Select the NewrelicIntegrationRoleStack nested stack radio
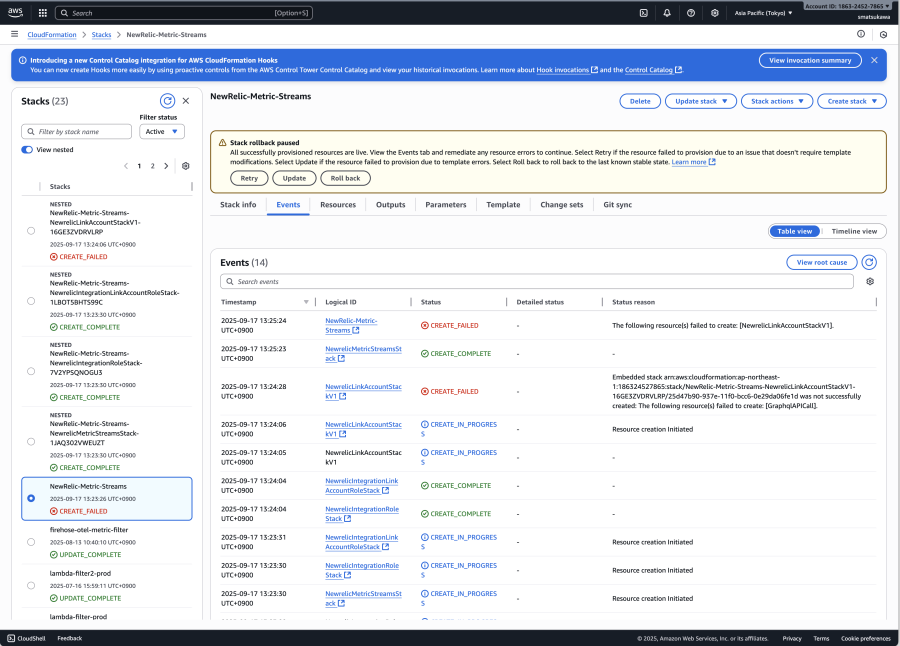The width and height of the screenshot is (900, 646). pos(31,372)
